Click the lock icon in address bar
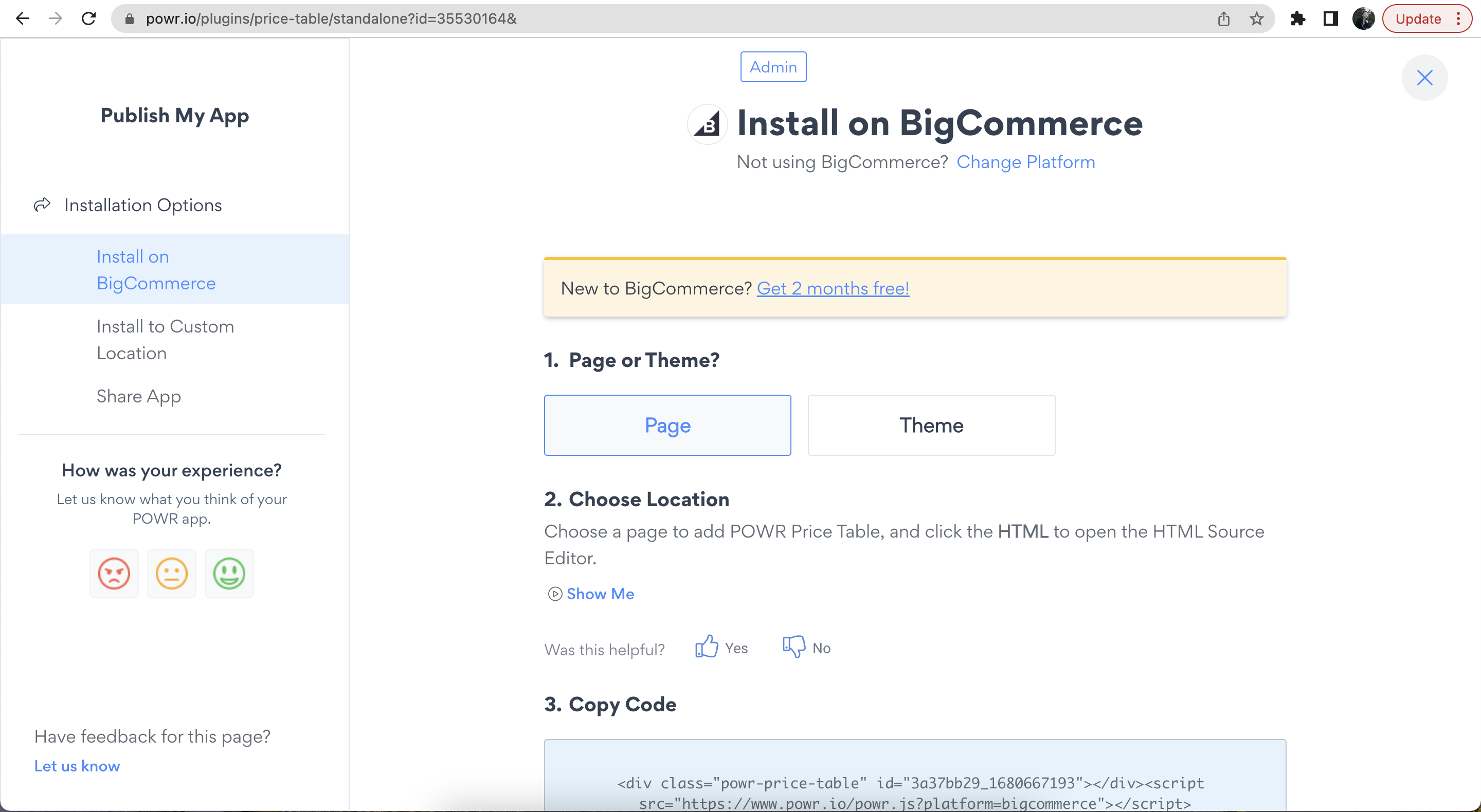The image size is (1481, 812). coord(130,19)
